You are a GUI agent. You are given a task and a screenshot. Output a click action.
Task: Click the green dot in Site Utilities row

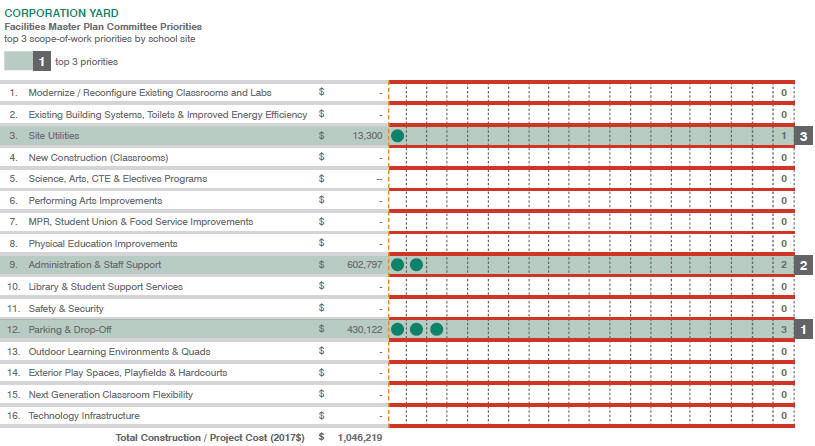pyautogui.click(x=398, y=136)
